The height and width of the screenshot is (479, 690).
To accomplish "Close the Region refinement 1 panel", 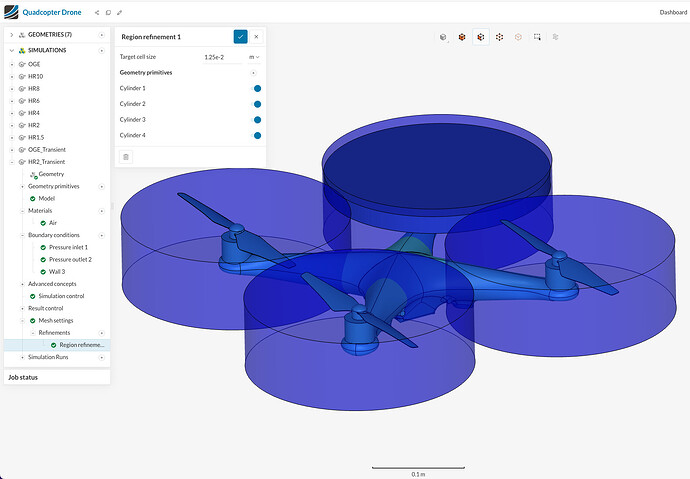I will coord(256,36).
